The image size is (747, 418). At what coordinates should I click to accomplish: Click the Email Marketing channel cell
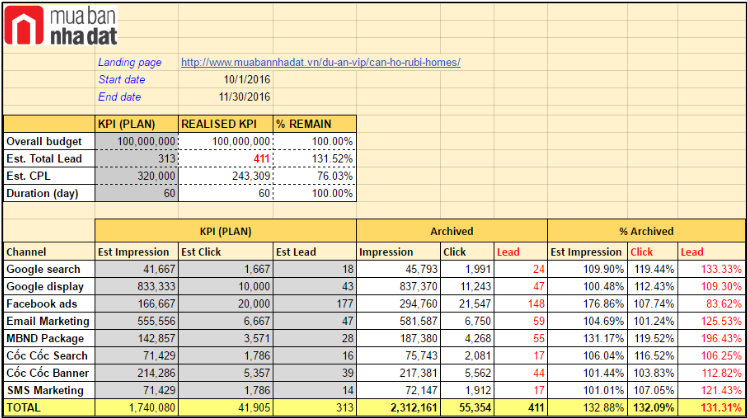click(x=47, y=320)
